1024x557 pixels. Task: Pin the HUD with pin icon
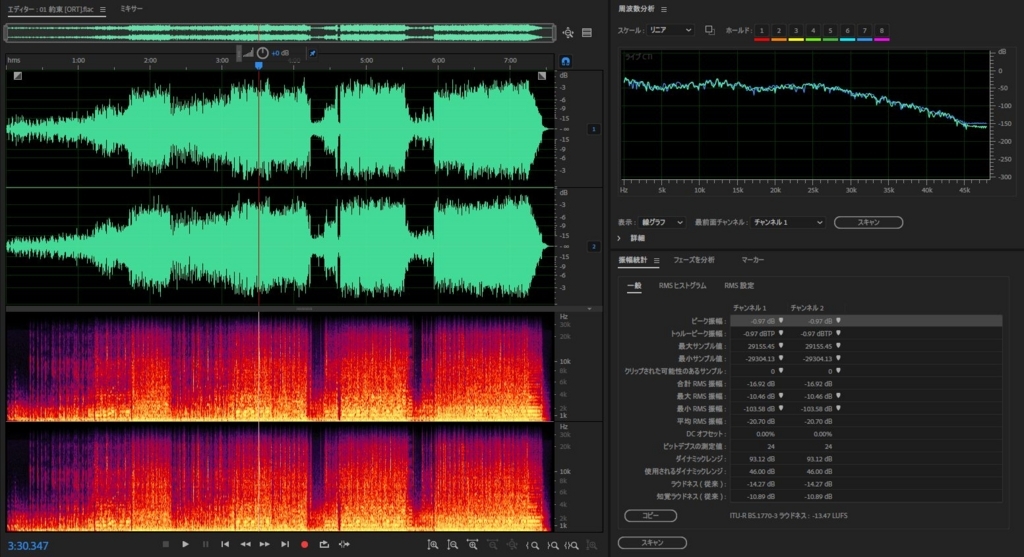click(312, 53)
